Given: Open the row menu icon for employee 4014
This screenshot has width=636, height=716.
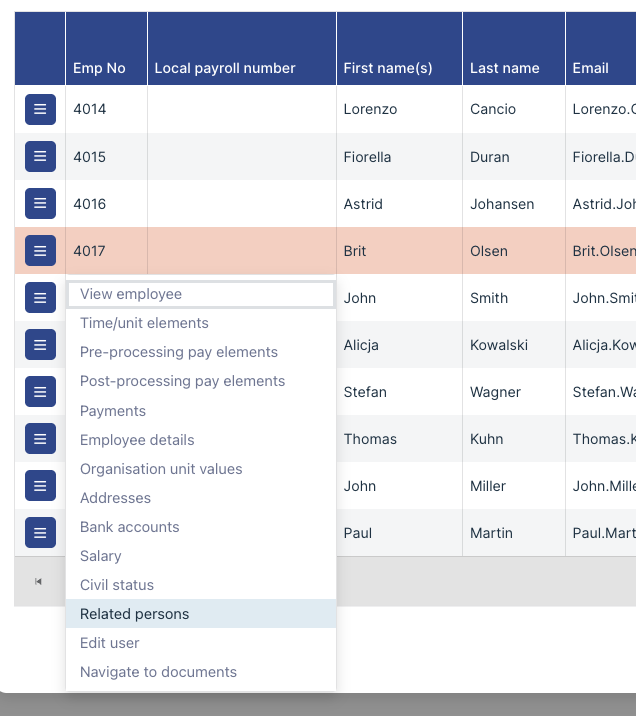Looking at the screenshot, I should pos(40,109).
